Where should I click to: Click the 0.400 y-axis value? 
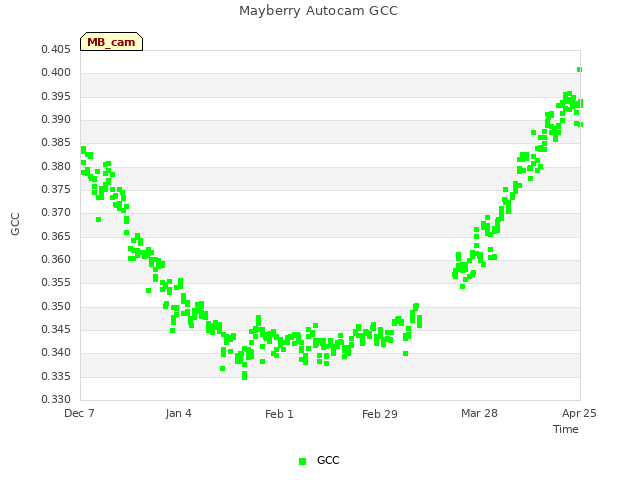56,73
